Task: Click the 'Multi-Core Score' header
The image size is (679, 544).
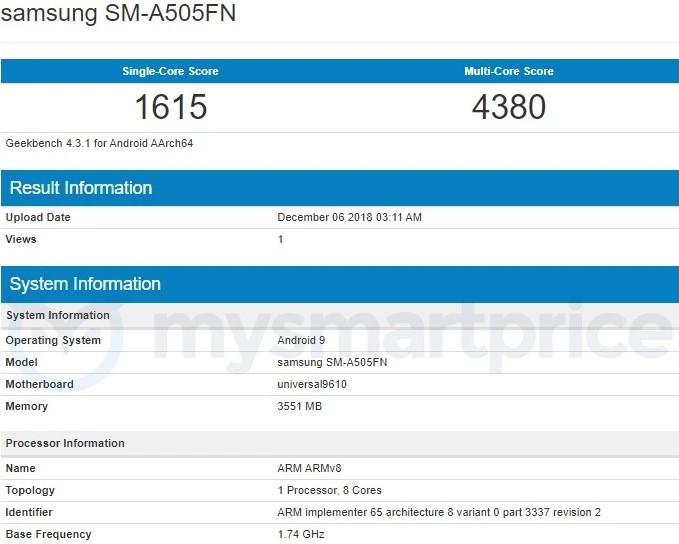Action: tap(509, 71)
